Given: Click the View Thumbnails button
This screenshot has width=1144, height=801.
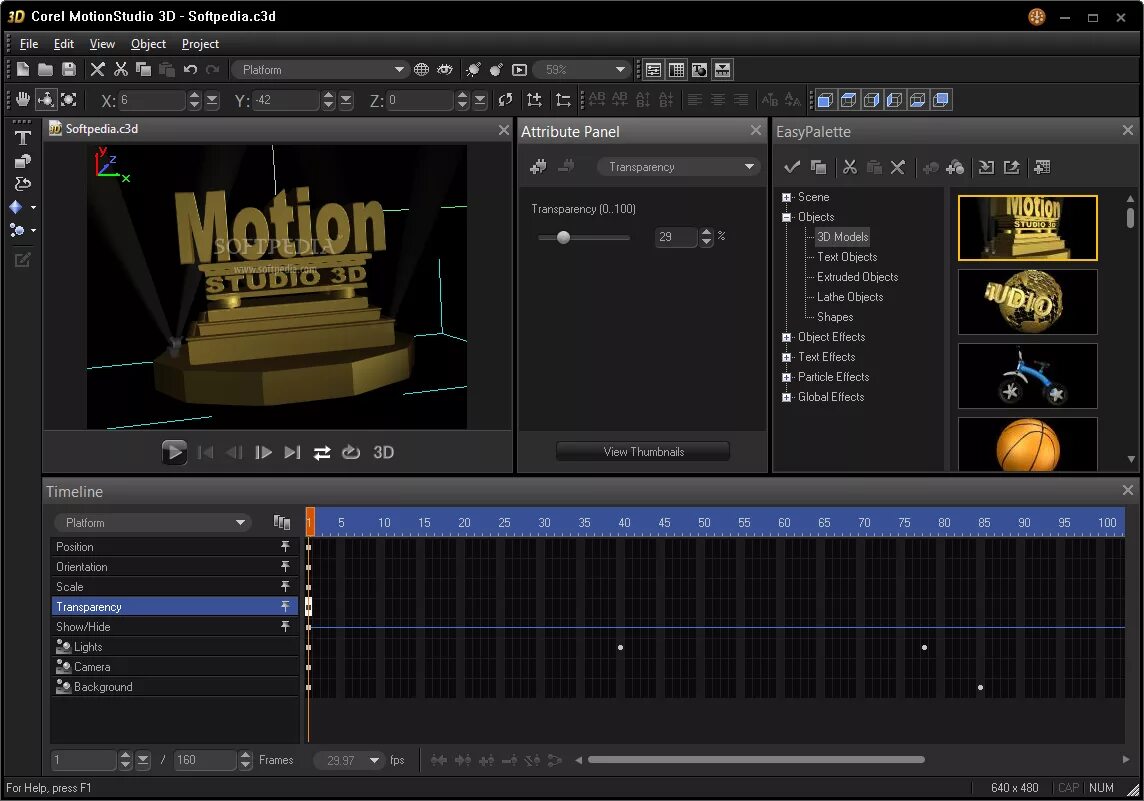Looking at the screenshot, I should (643, 452).
